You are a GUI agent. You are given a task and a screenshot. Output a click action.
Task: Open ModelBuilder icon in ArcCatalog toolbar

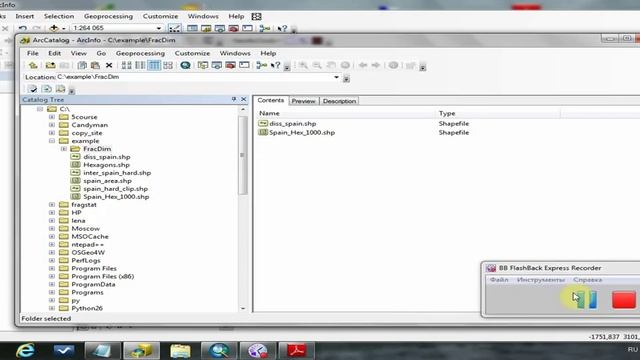pos(262,65)
